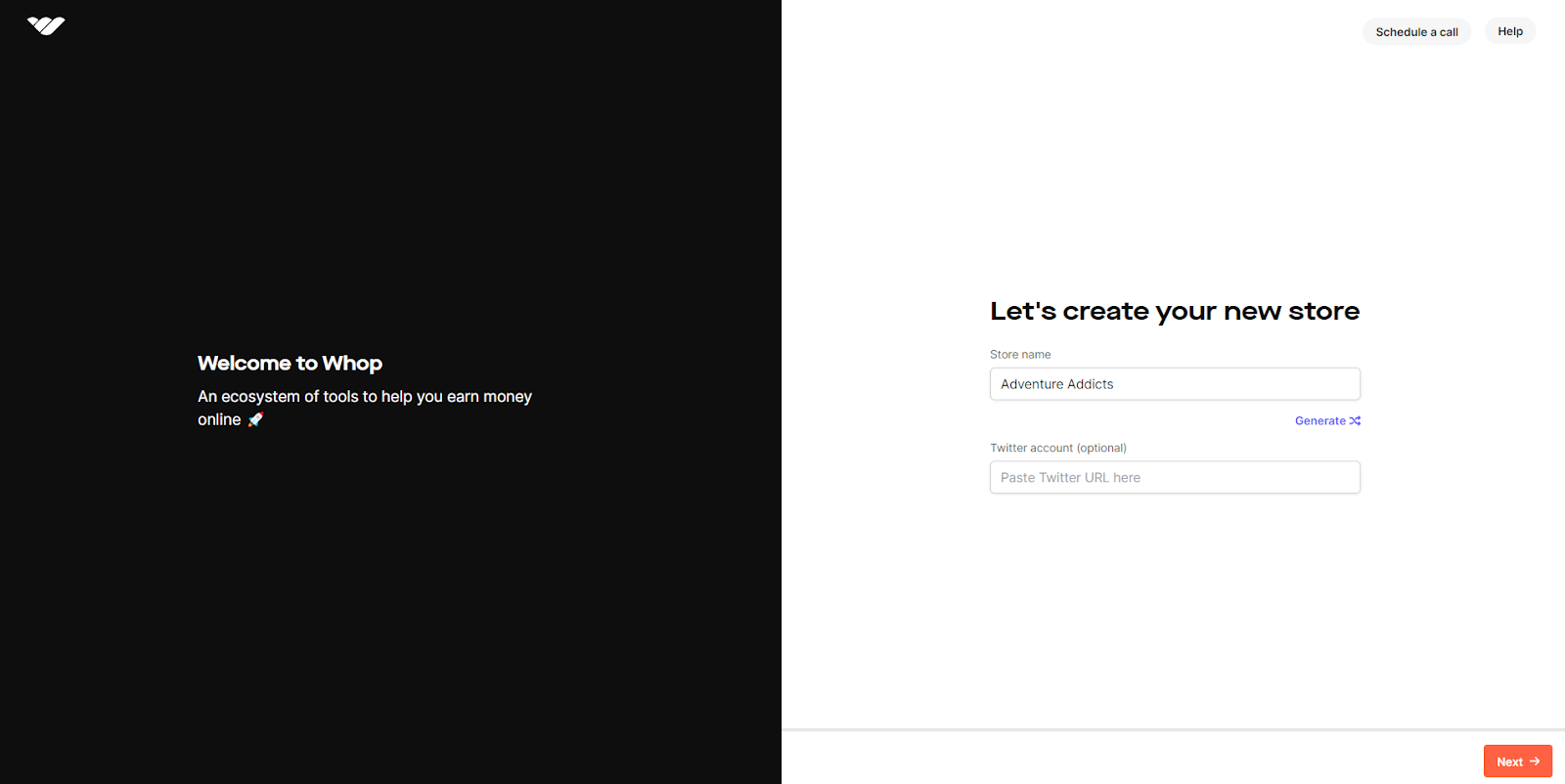Viewport: 1565px width, 784px height.
Task: Click the 'An ecosystem of tools' tagline text
Action: (x=364, y=397)
